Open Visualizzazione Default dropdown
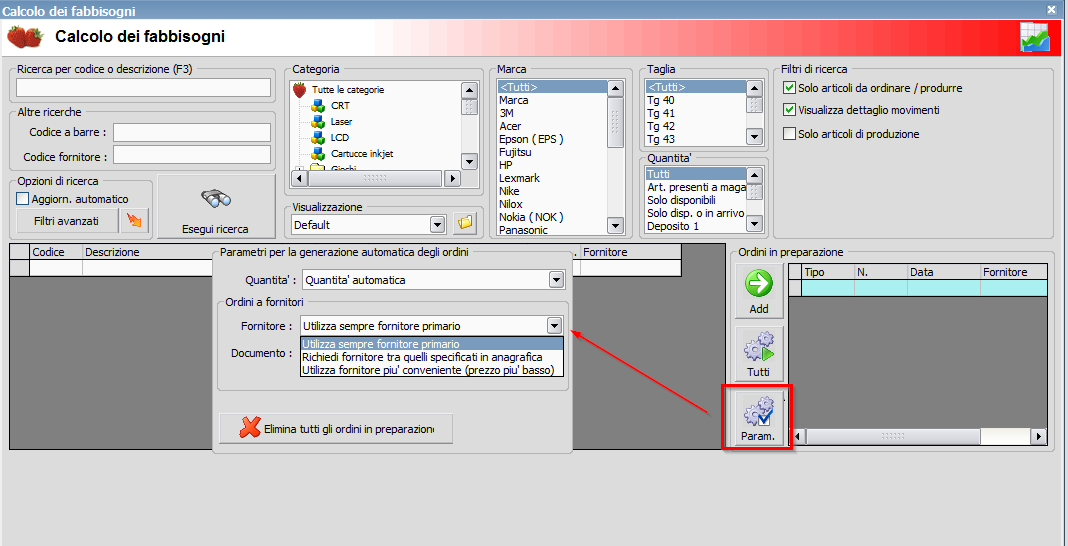1068x546 pixels. point(437,224)
